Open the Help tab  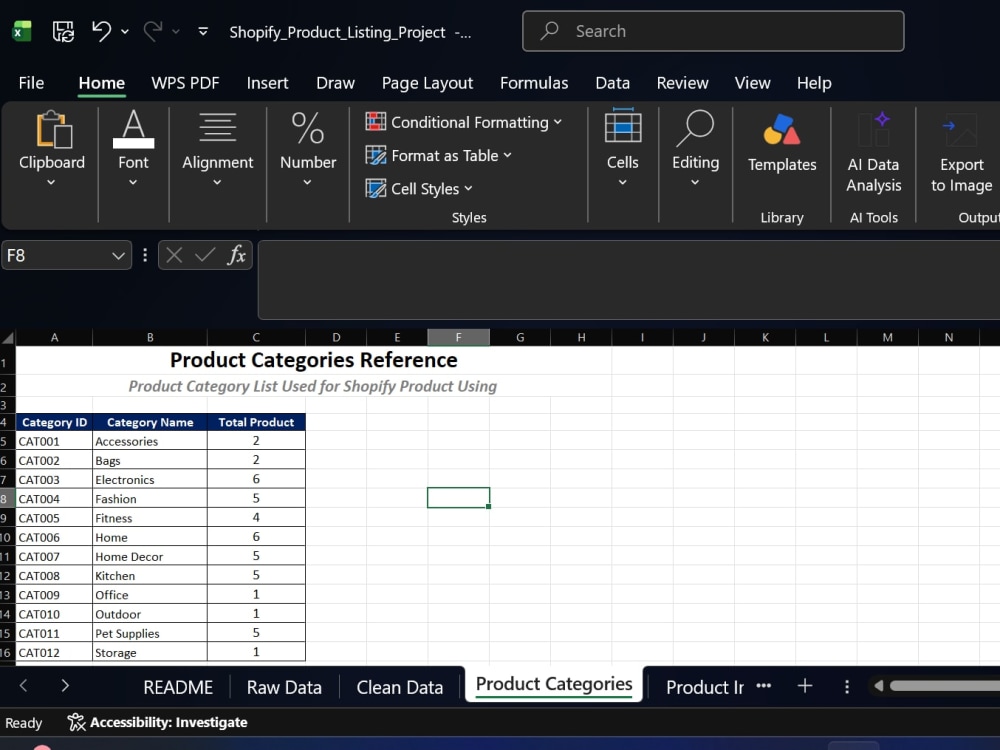pyautogui.click(x=814, y=83)
